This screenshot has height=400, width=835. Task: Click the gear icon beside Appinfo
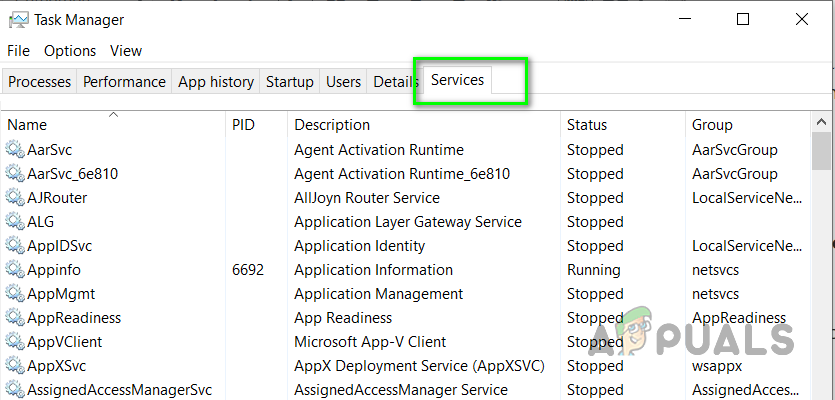[x=14, y=270]
